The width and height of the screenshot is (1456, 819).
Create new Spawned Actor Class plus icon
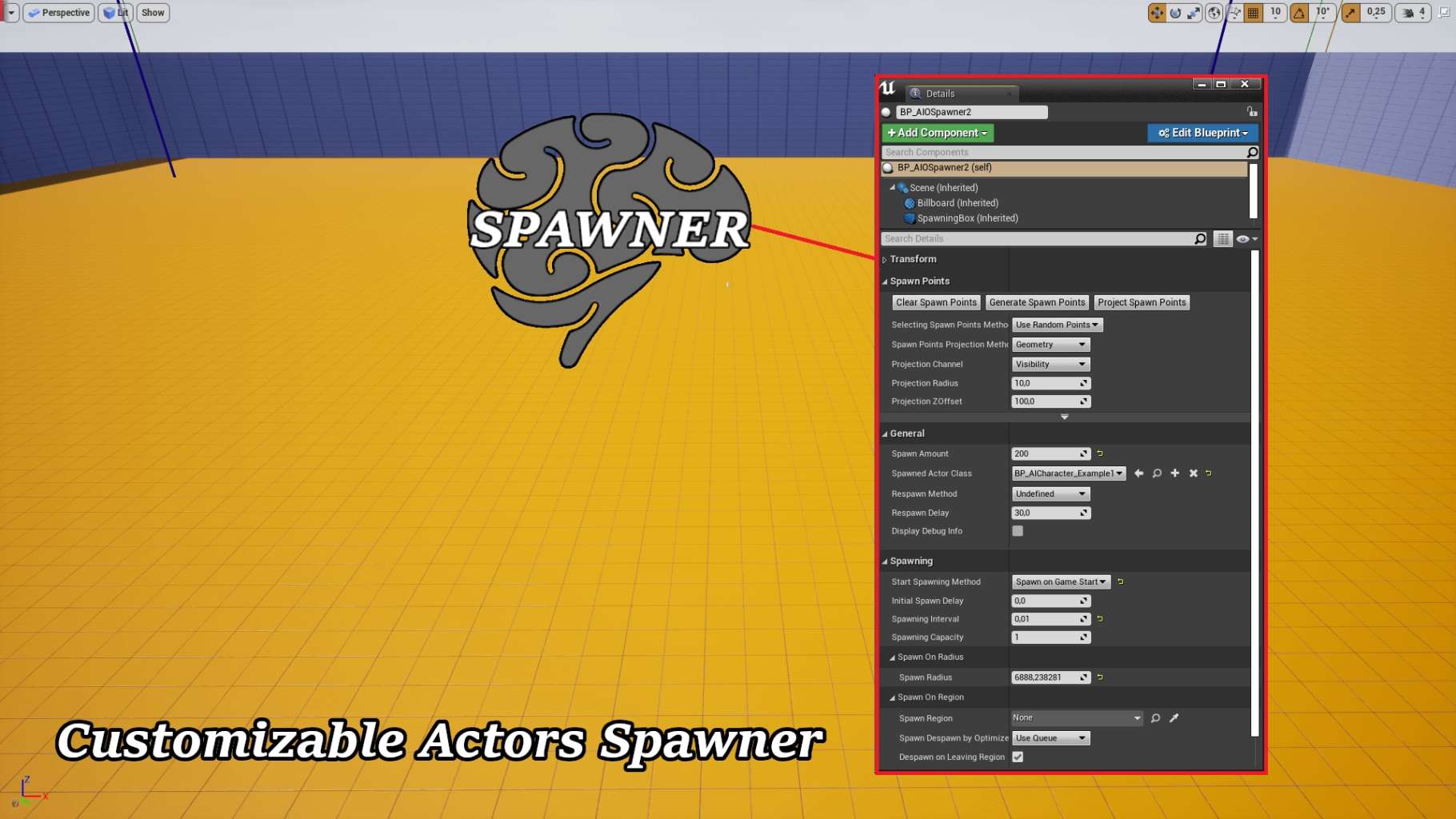point(1175,473)
